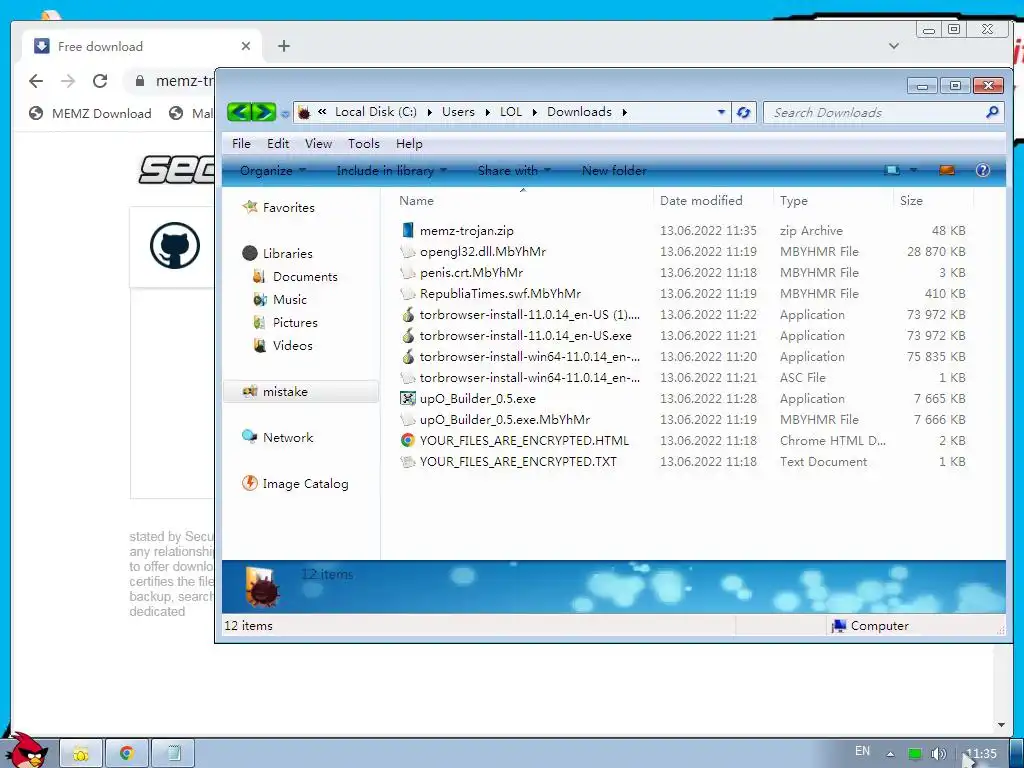Open Include in library dropdown
The width and height of the screenshot is (1024, 768).
pos(392,170)
